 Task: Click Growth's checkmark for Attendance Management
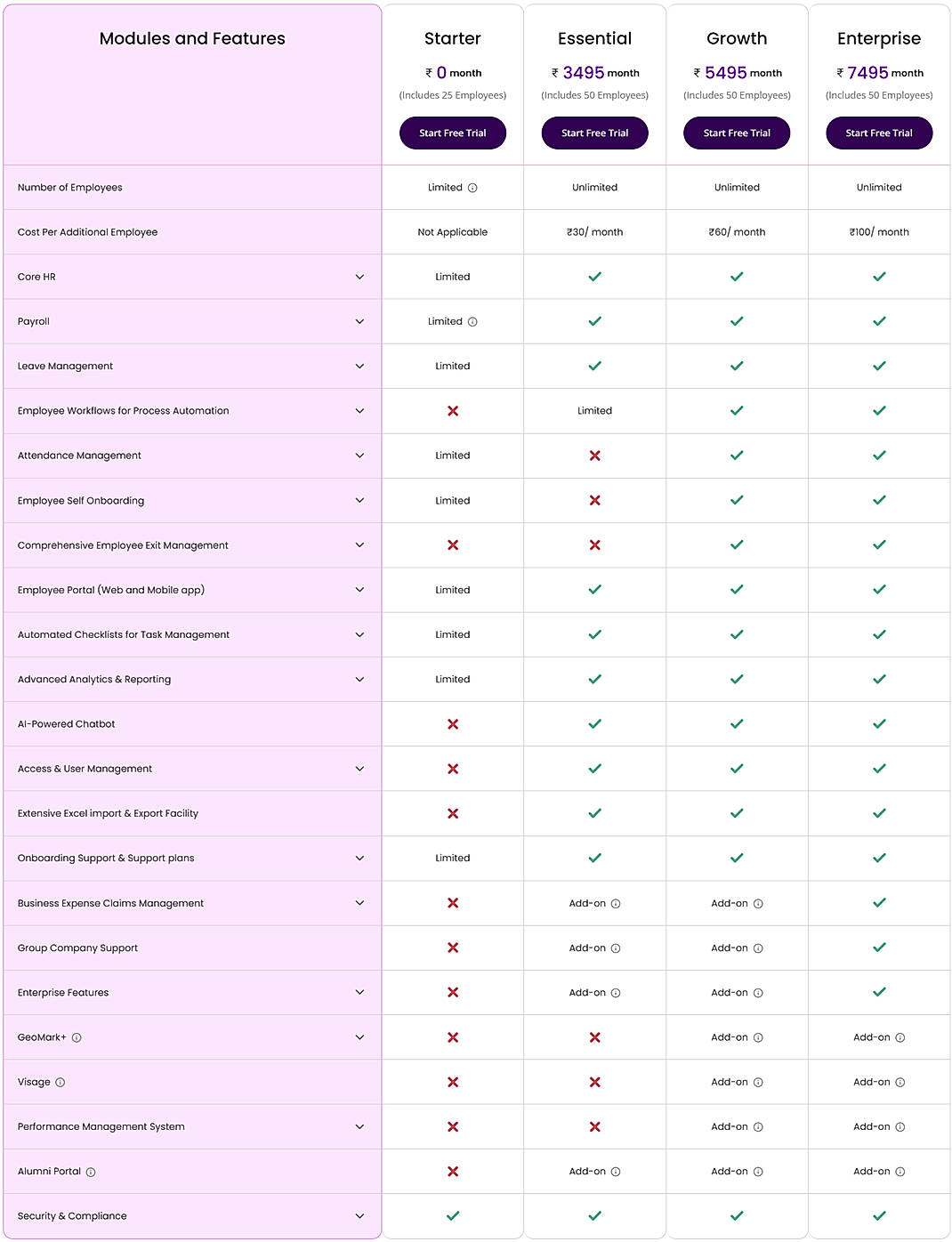(737, 456)
